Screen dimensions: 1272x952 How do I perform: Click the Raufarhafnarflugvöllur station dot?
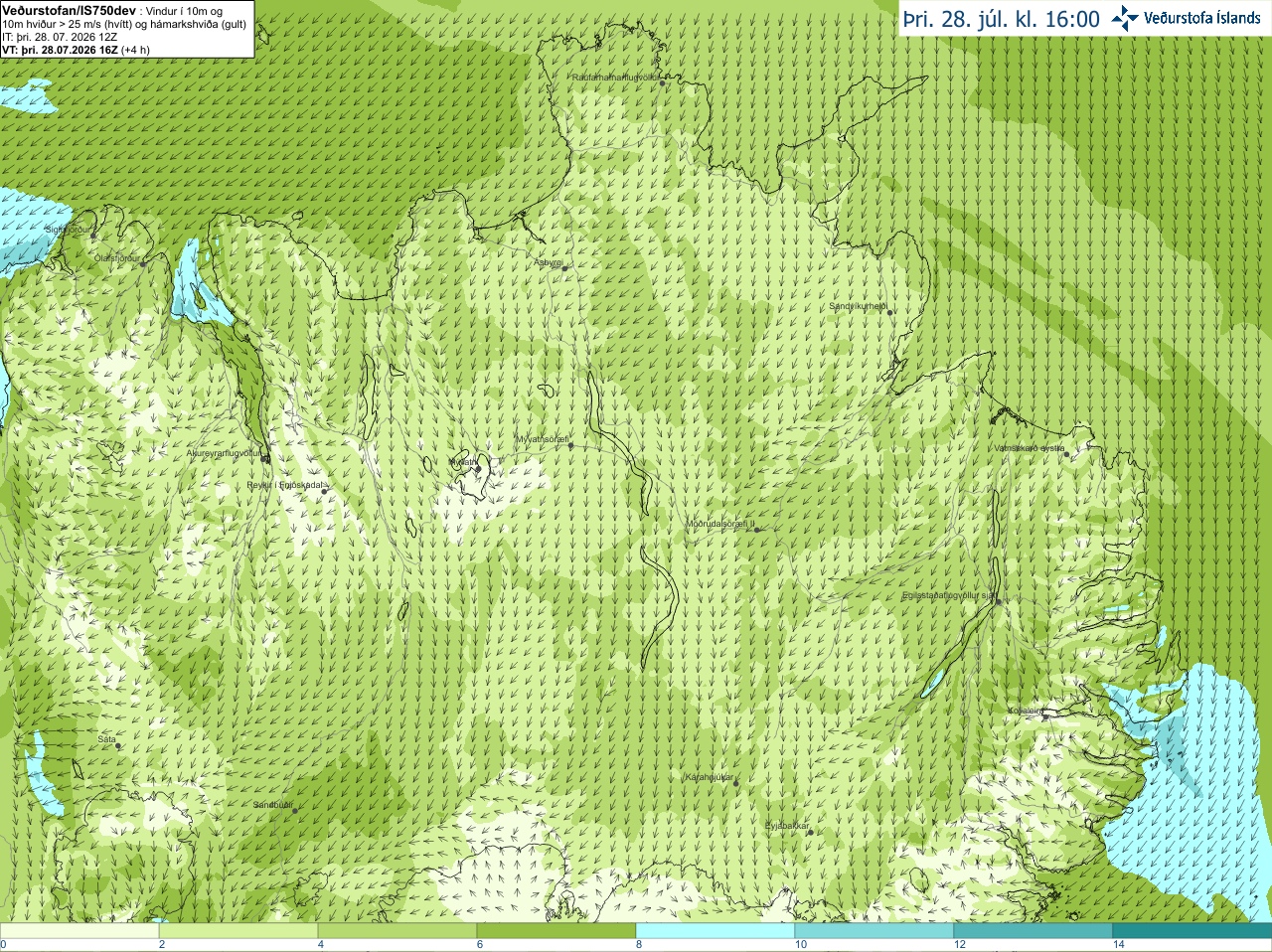point(662,83)
